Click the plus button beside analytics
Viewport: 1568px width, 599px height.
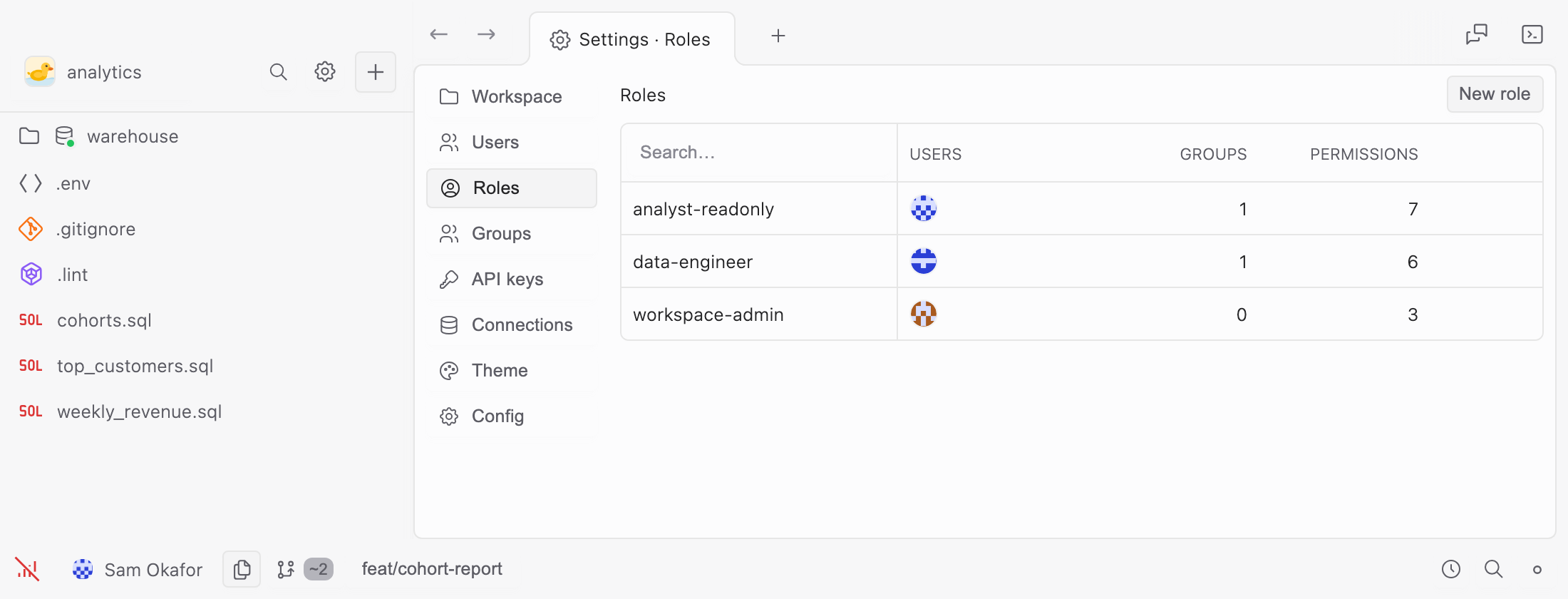pos(376,72)
